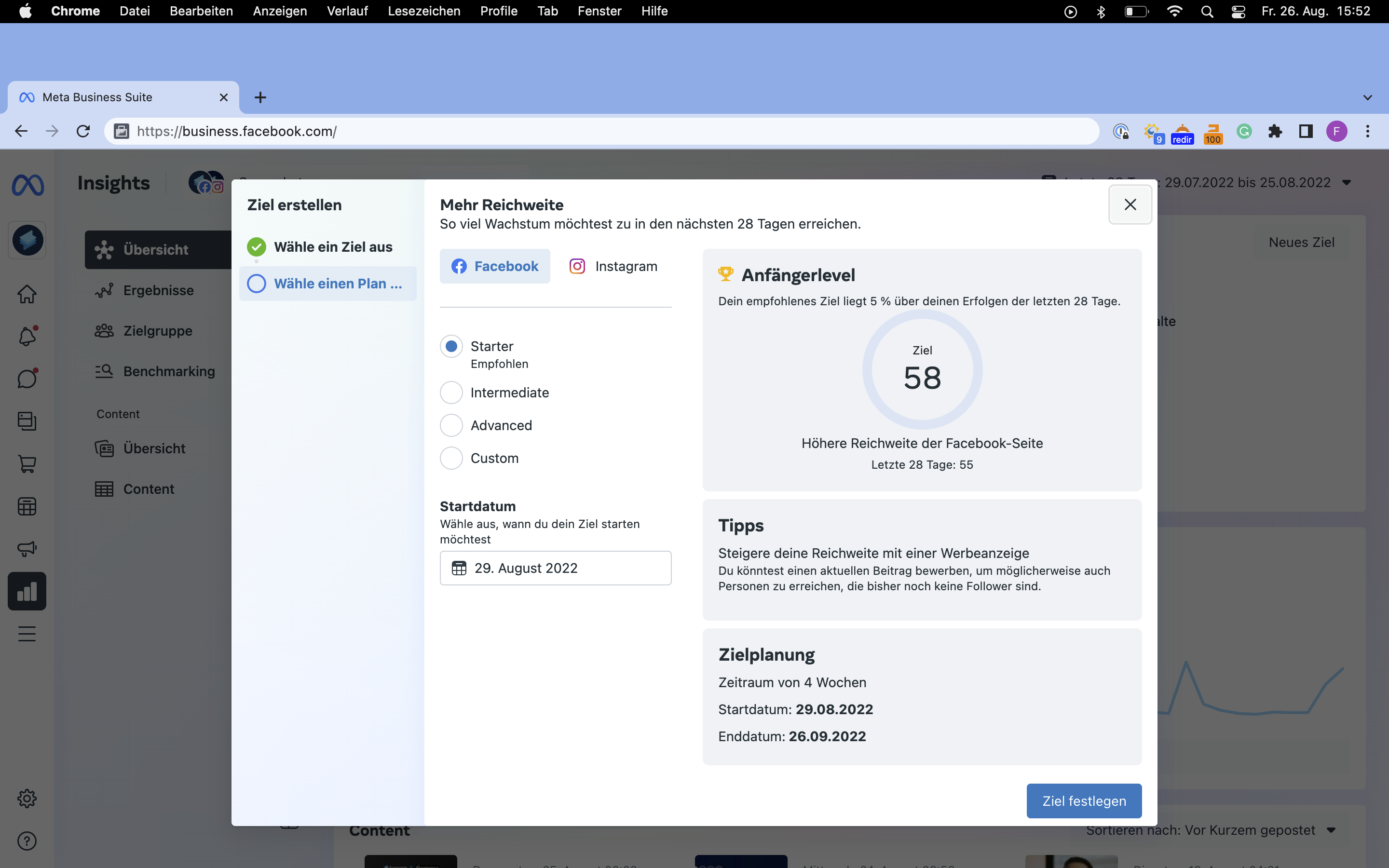The height and width of the screenshot is (868, 1389).
Task: Open the 29. August 2022 date picker
Action: click(x=555, y=569)
